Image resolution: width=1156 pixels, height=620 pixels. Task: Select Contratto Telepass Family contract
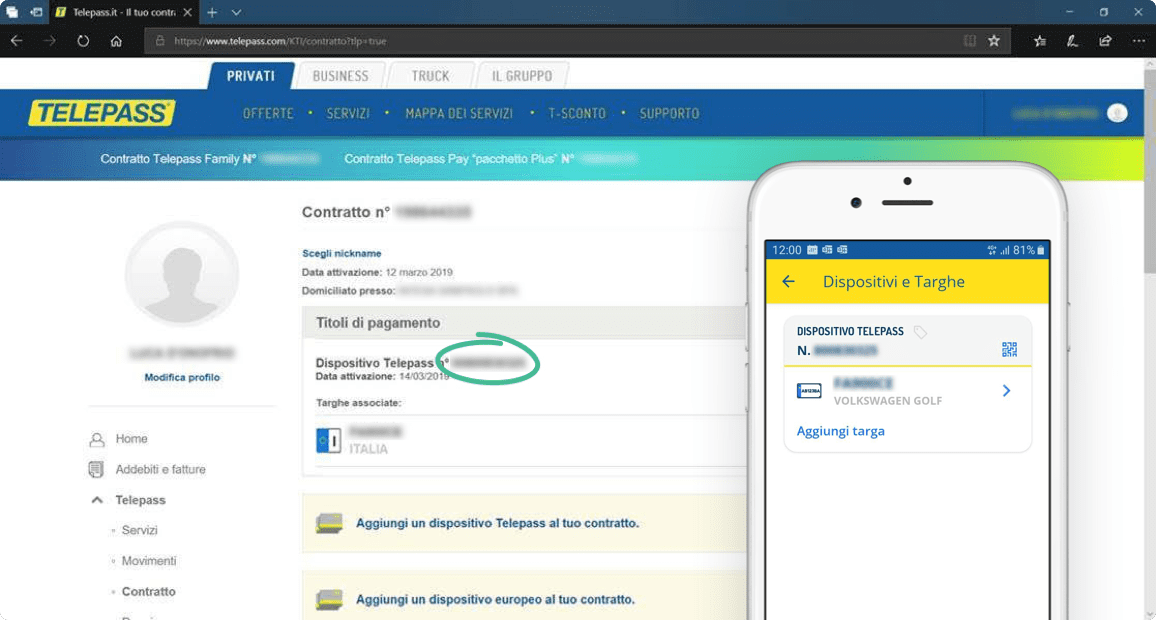click(x=209, y=159)
